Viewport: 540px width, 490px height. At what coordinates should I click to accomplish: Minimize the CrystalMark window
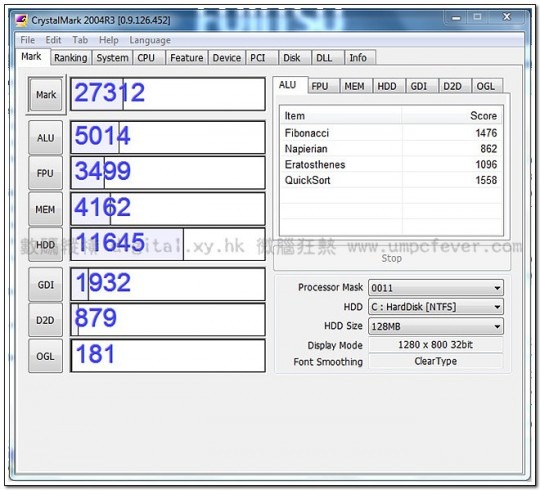tap(456, 17)
